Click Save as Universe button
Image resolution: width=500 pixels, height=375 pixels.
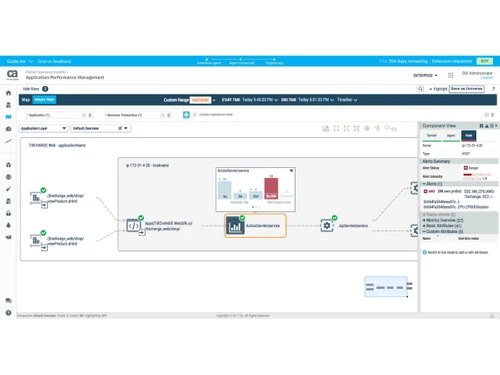467,89
